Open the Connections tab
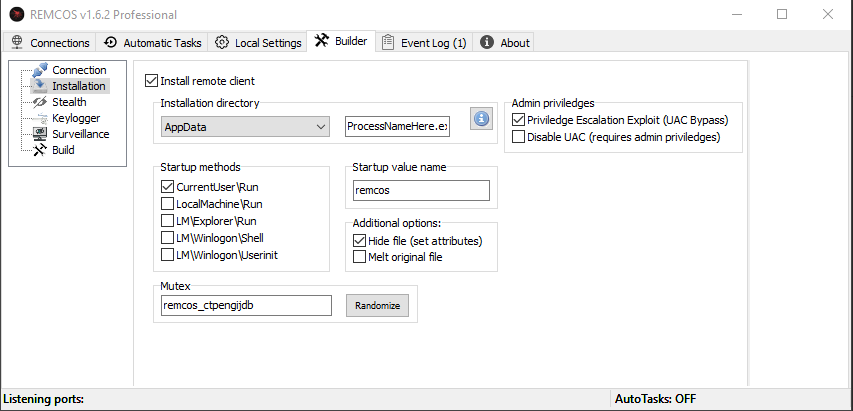This screenshot has height=411, width=853. coord(50,42)
